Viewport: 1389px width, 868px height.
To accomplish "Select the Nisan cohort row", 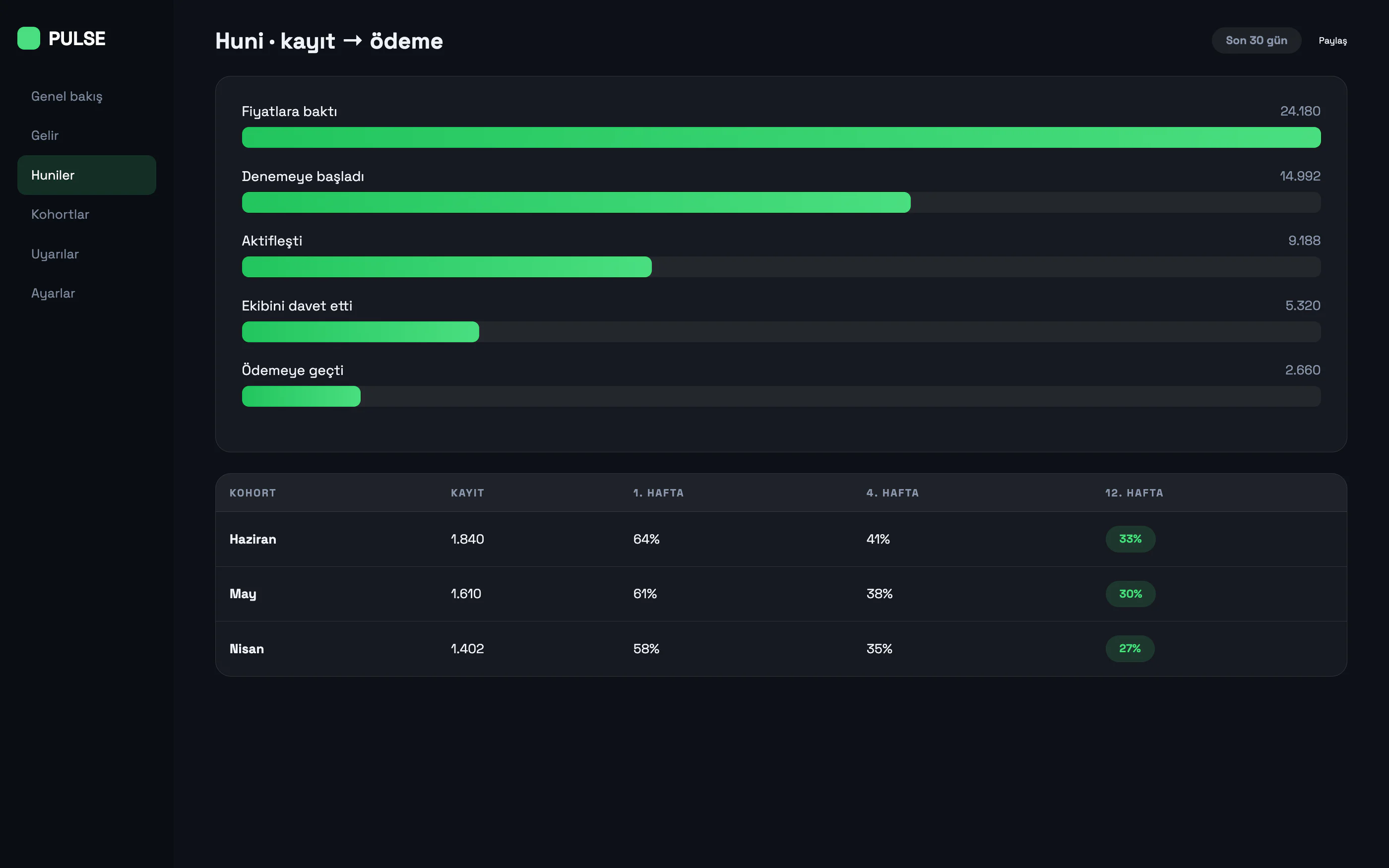I will [781, 649].
